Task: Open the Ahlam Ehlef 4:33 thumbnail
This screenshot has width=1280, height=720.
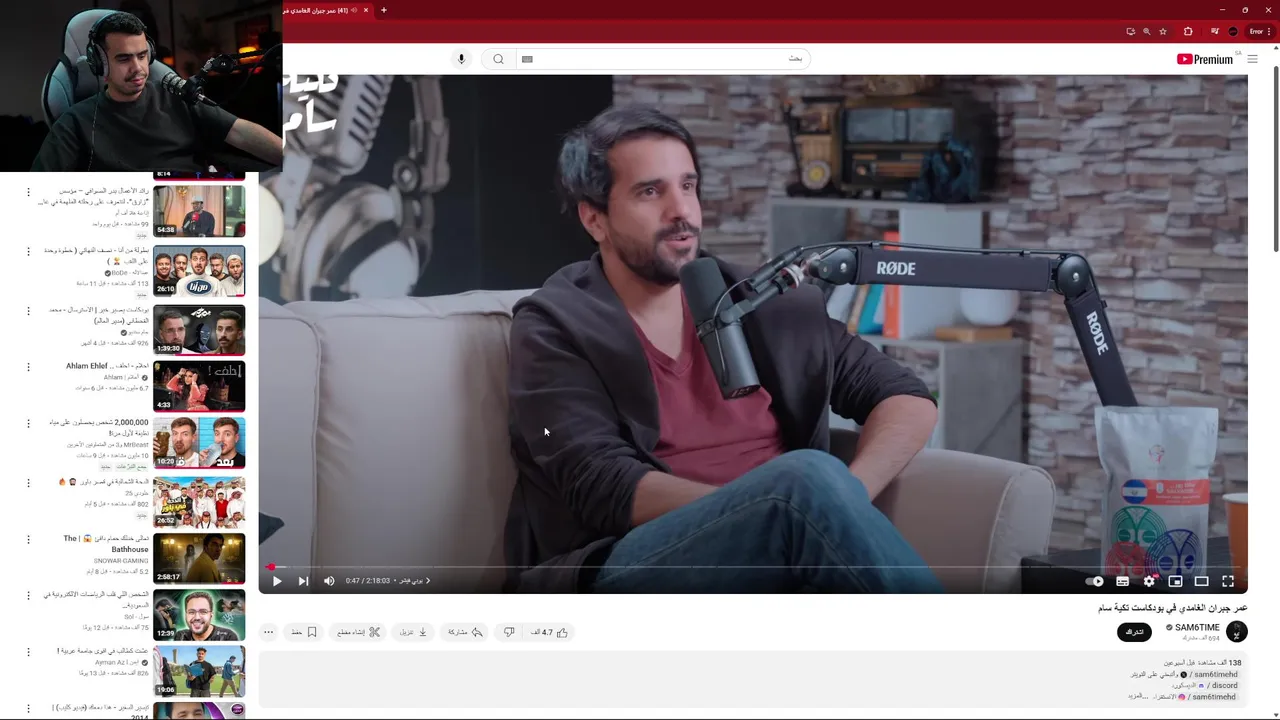Action: pos(199,386)
